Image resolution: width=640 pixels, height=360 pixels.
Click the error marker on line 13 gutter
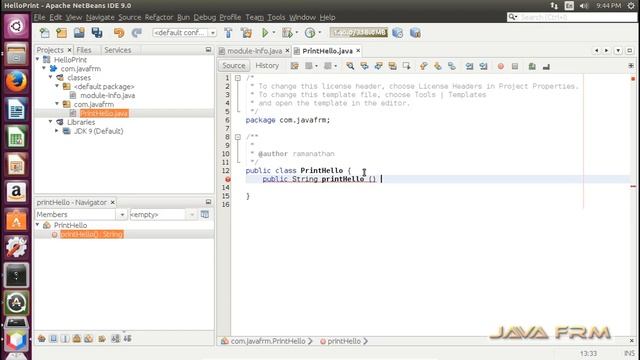[x=228, y=179]
